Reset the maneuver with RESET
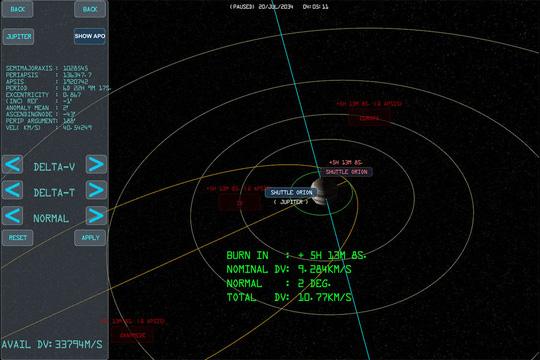540x360 pixels. pyautogui.click(x=18, y=238)
